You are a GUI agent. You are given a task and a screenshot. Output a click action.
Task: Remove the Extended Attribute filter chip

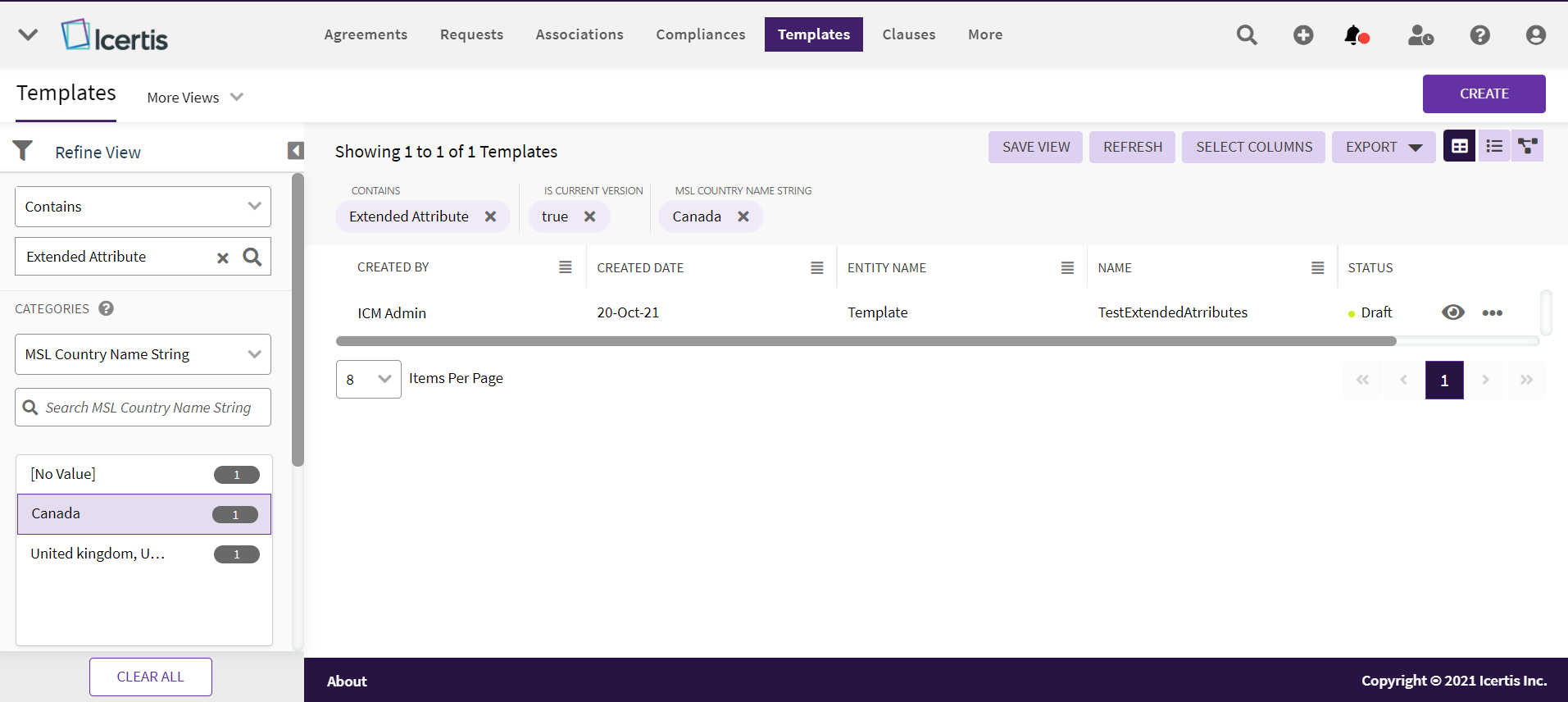pos(490,217)
